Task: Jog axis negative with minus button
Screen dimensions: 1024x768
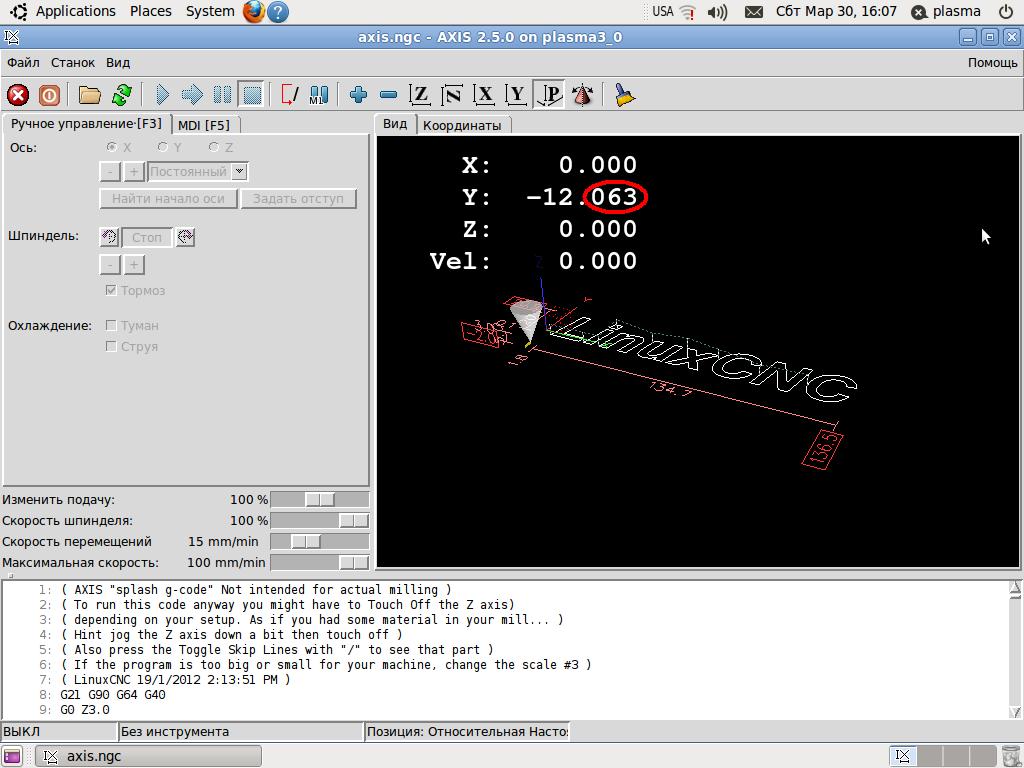Action: tap(110, 172)
